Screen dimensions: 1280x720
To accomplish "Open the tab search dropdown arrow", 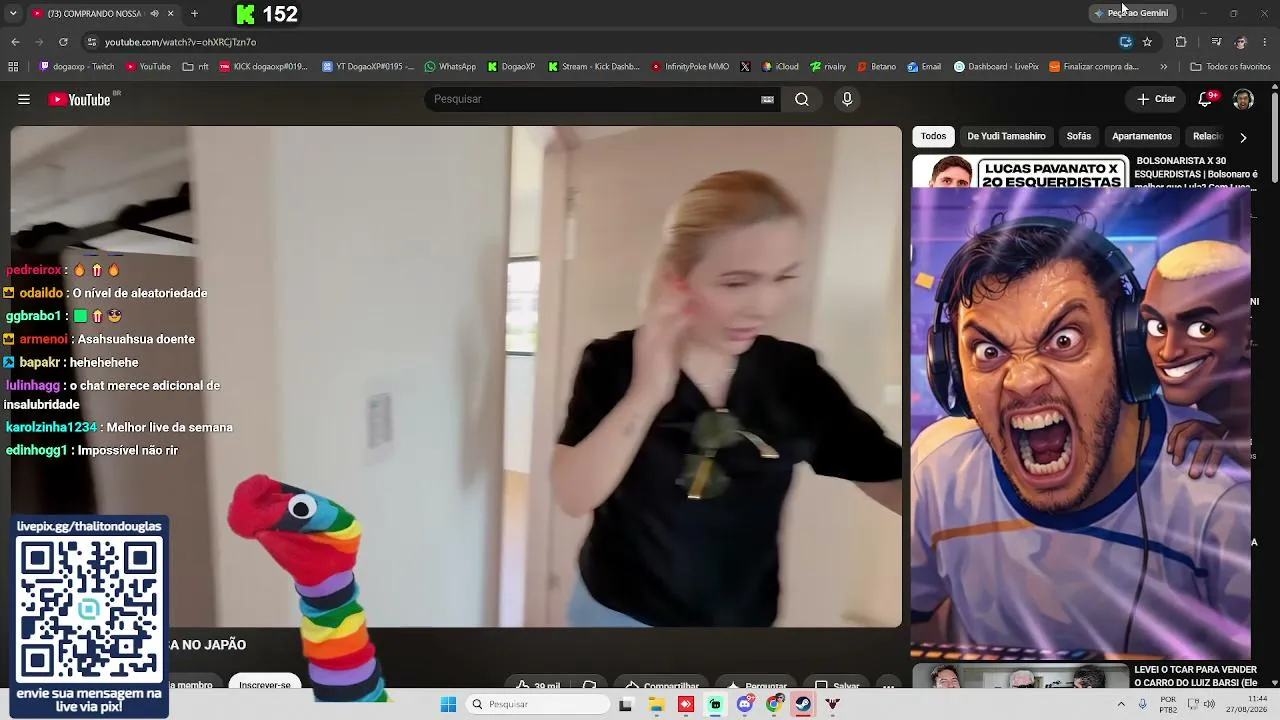I will tap(13, 13).
